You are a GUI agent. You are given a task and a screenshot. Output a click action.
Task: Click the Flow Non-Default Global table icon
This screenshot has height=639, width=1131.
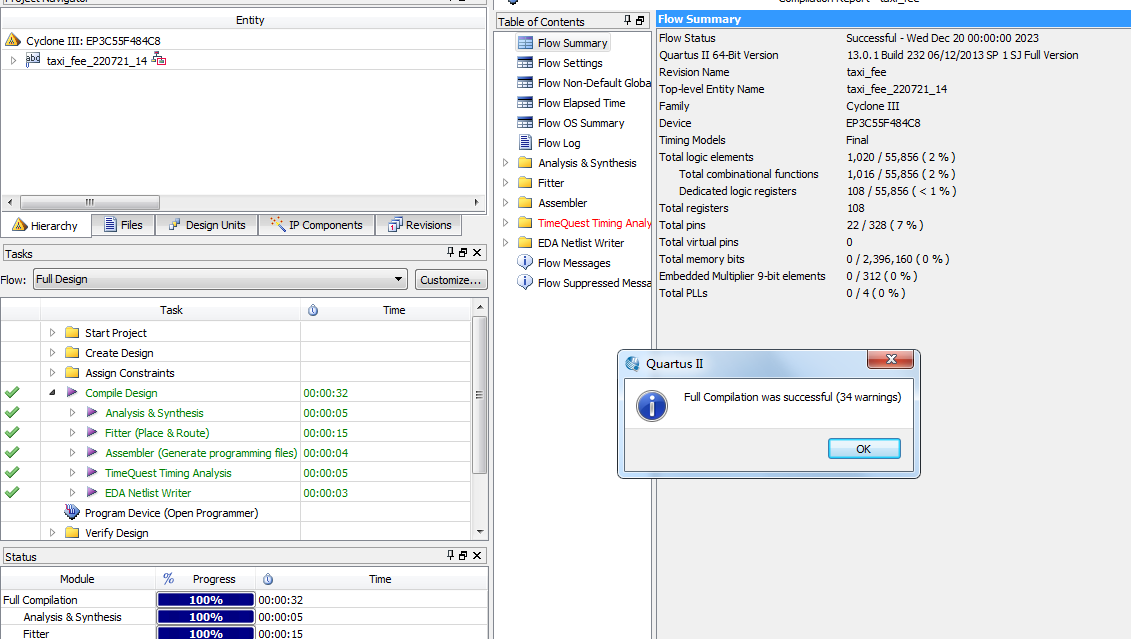point(525,83)
